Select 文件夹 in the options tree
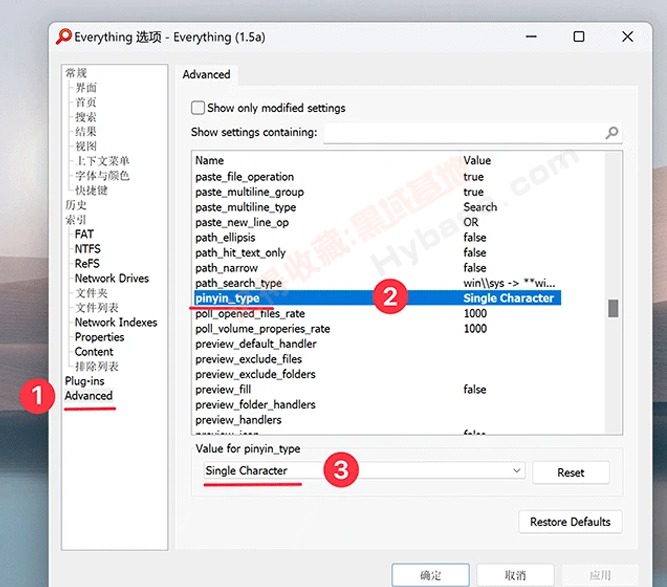Screen dimensions: 667x587 91,293
